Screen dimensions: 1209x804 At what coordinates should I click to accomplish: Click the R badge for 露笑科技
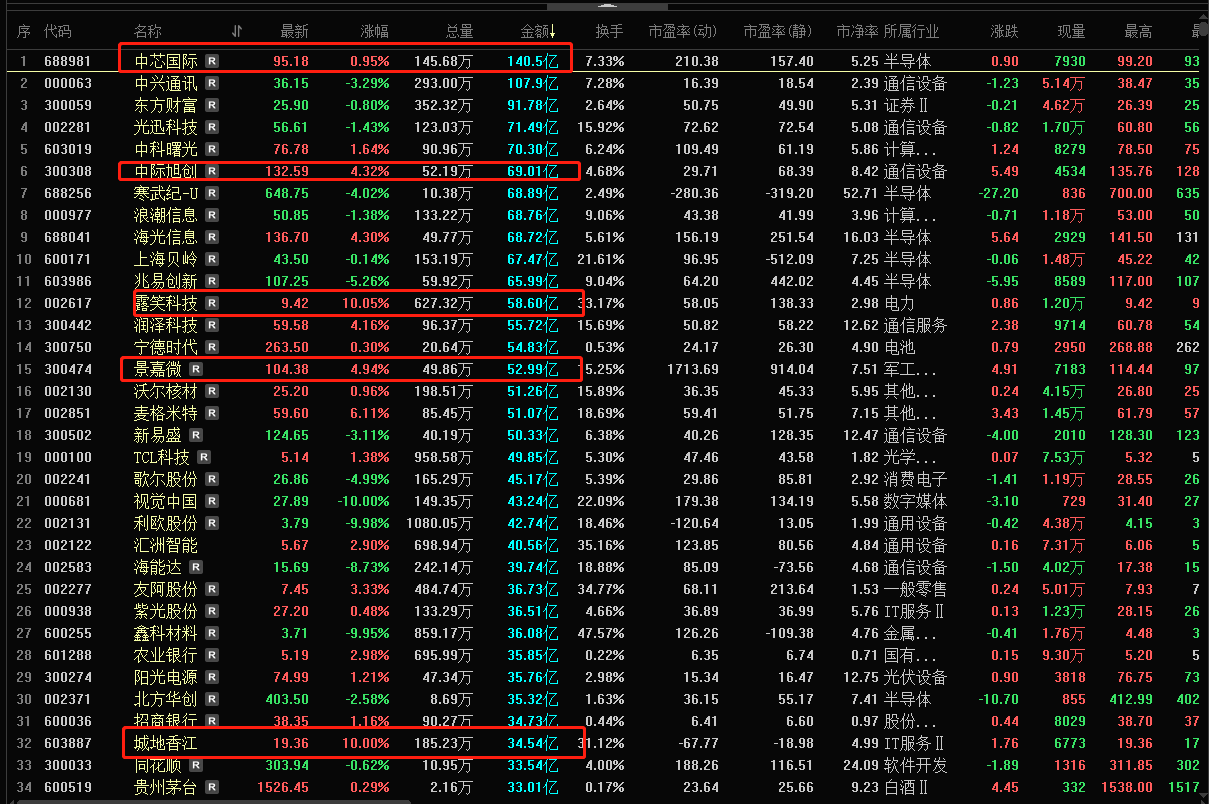coord(212,303)
